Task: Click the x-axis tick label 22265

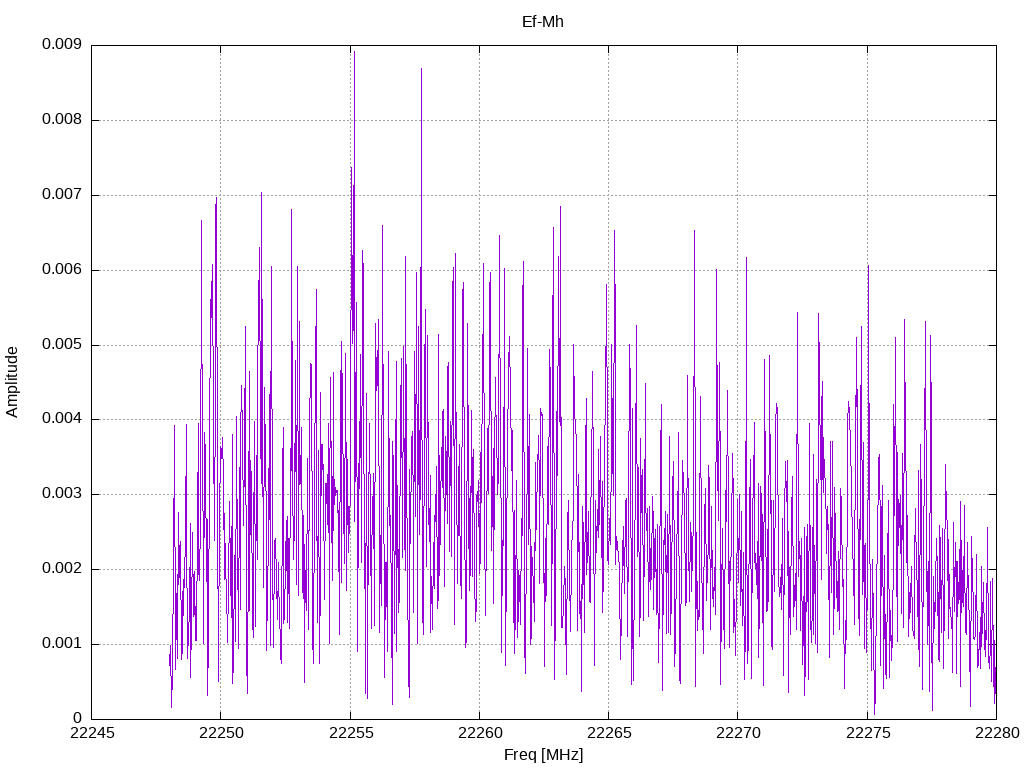Action: (609, 733)
